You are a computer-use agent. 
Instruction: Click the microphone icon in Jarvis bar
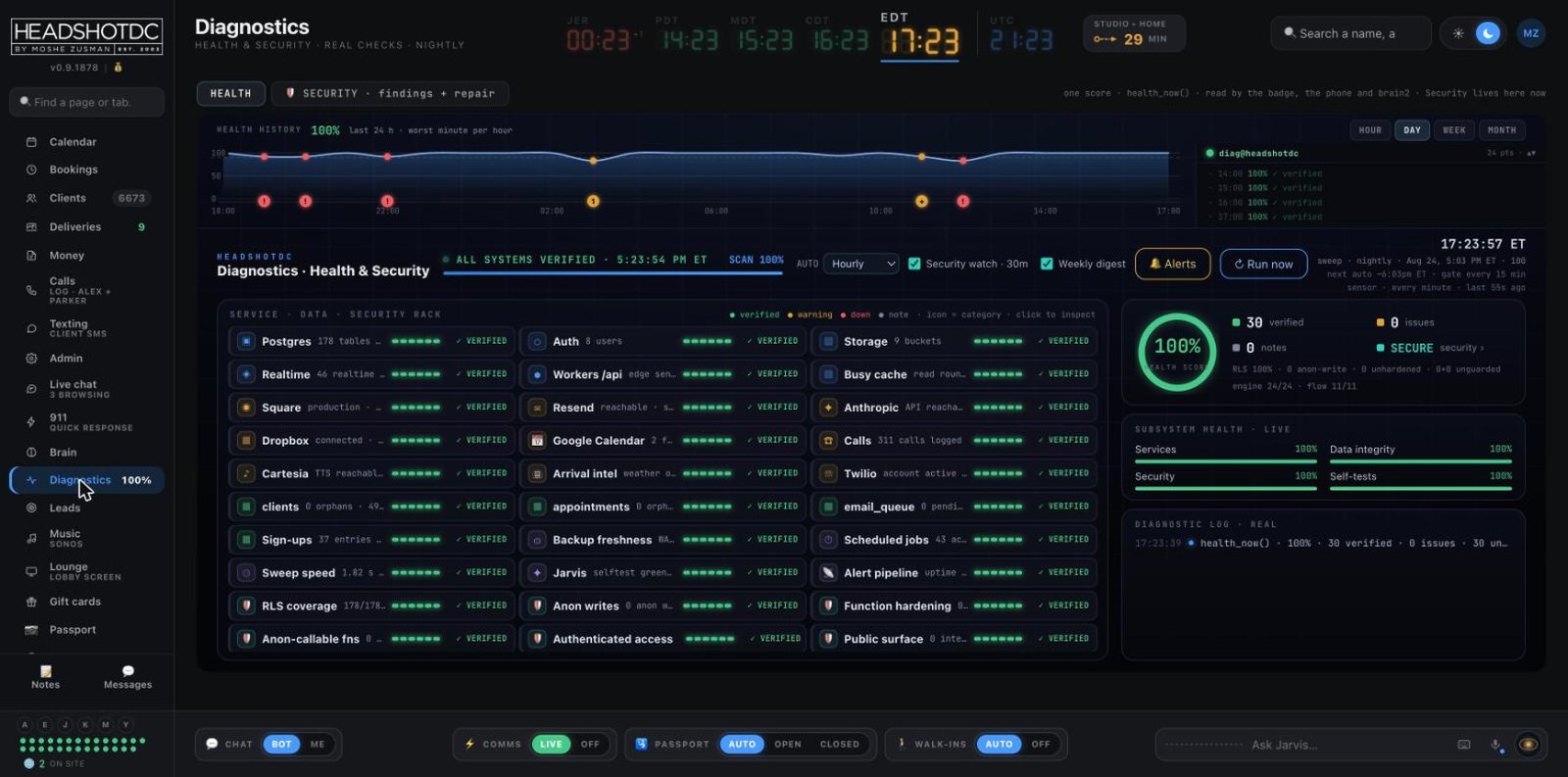point(1495,745)
